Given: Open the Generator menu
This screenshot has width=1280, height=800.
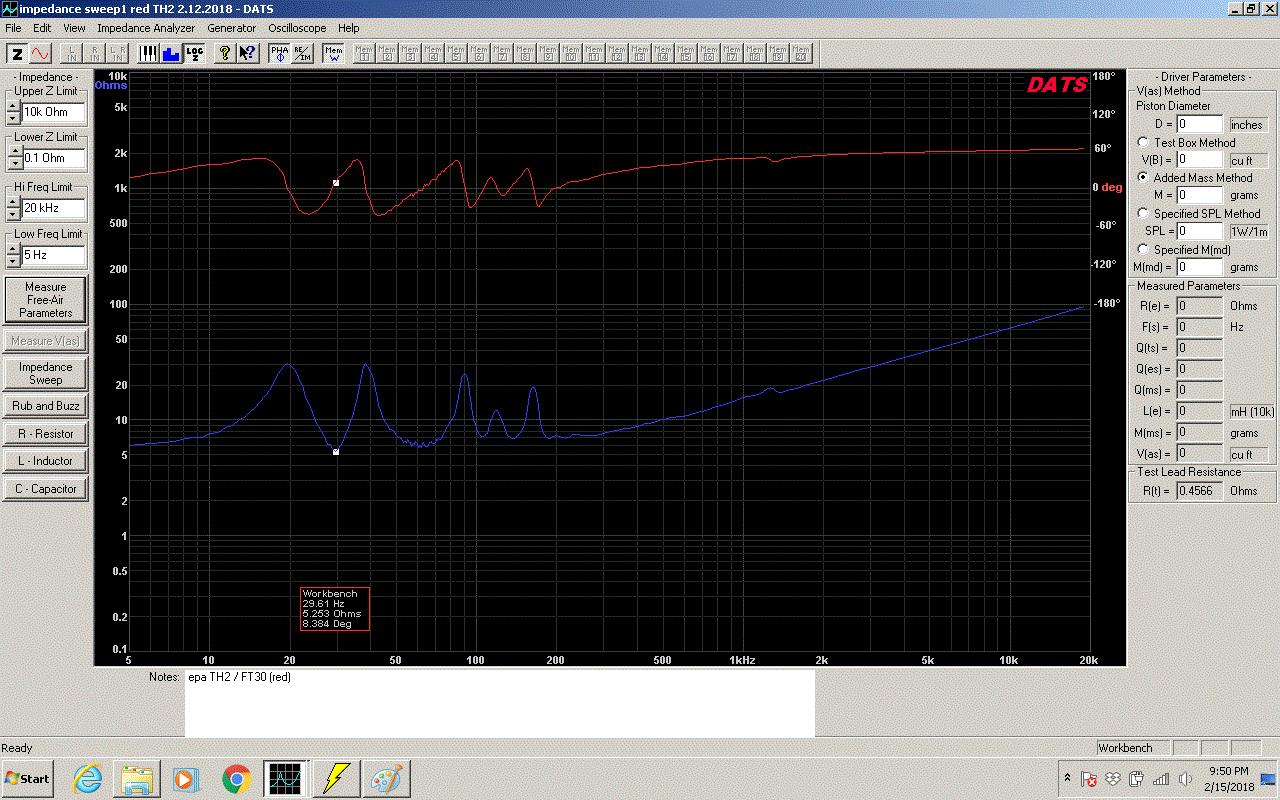Looking at the screenshot, I should (x=232, y=28).
